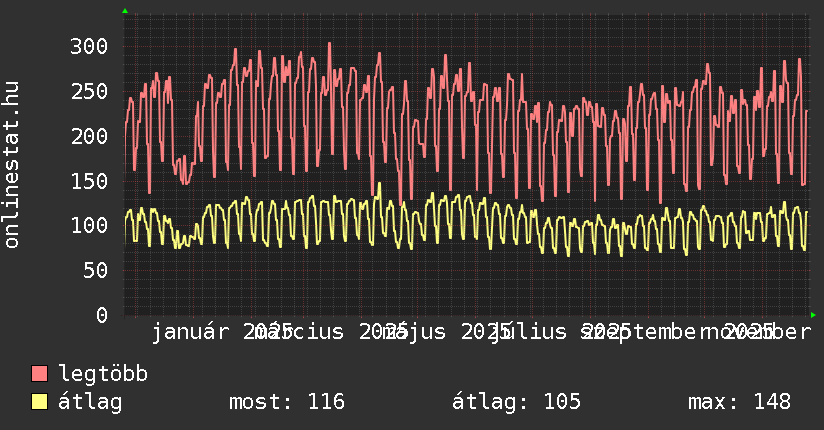Click the 300 label on the y-axis
The height and width of the screenshot is (430, 824).
click(89, 46)
